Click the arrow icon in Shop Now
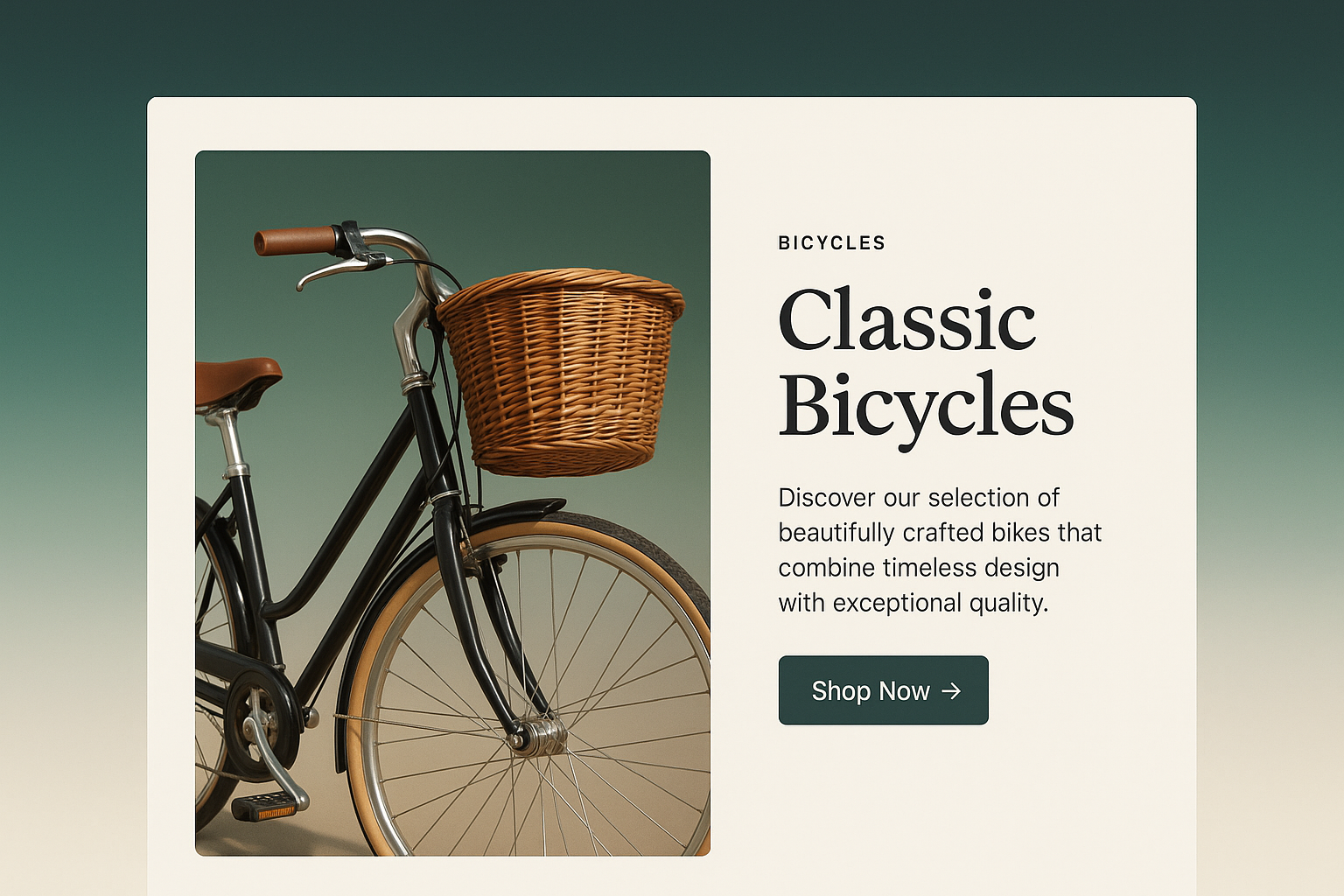1344x896 pixels. click(x=951, y=691)
